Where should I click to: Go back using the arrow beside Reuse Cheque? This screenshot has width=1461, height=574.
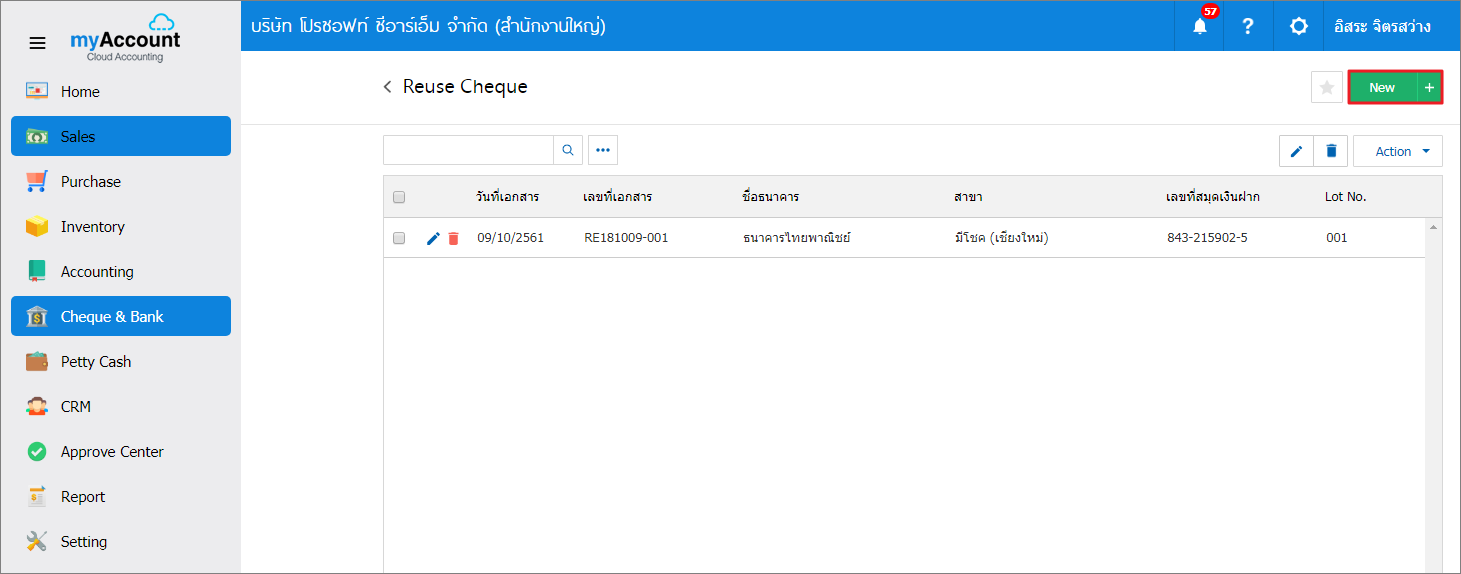[x=388, y=88]
